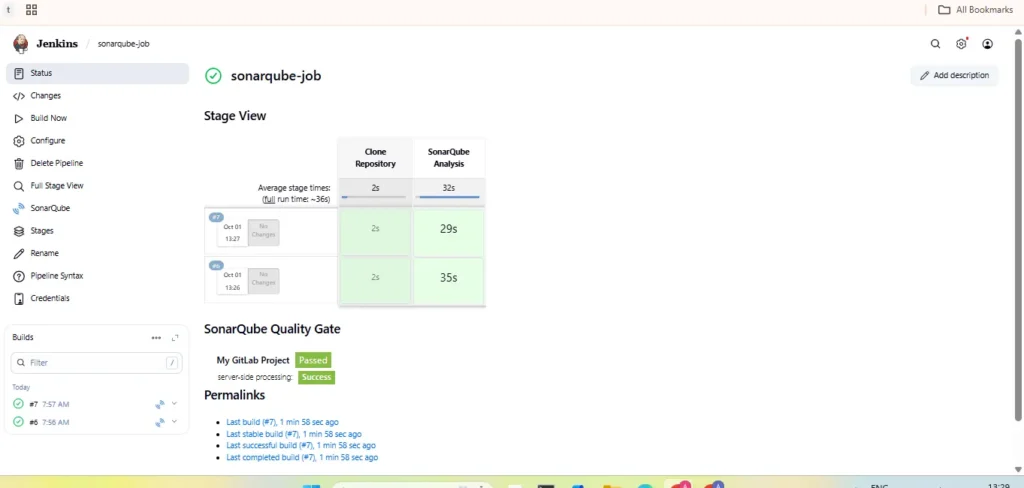Click the sonarqube-job breadcrumb link

(x=123, y=44)
